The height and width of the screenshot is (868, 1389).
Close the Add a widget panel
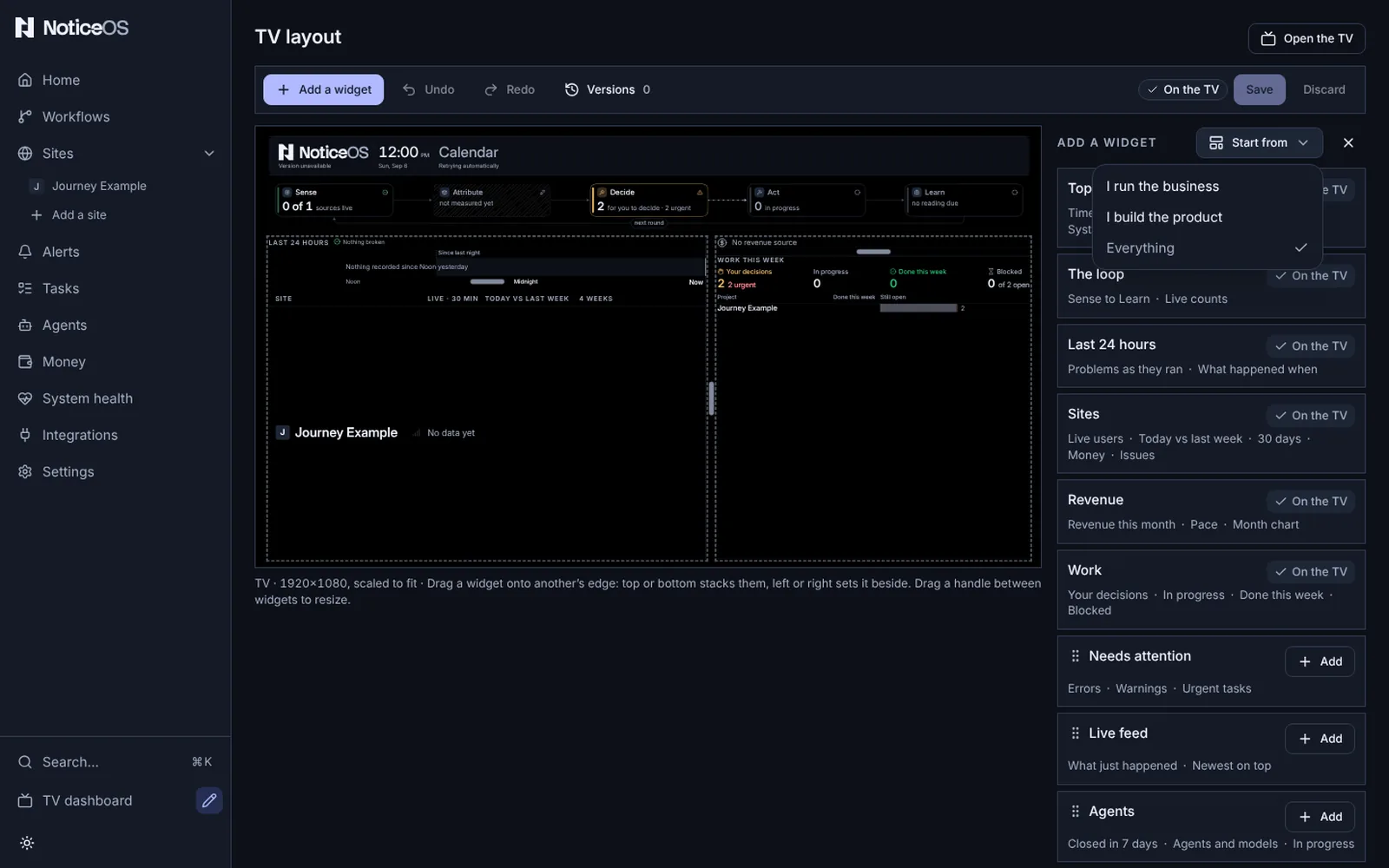(1348, 142)
